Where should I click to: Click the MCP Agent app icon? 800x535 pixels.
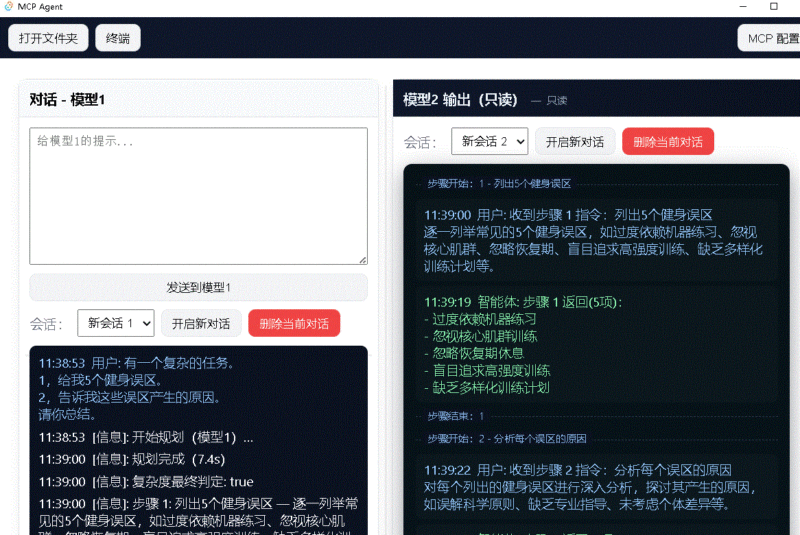(x=8, y=7)
